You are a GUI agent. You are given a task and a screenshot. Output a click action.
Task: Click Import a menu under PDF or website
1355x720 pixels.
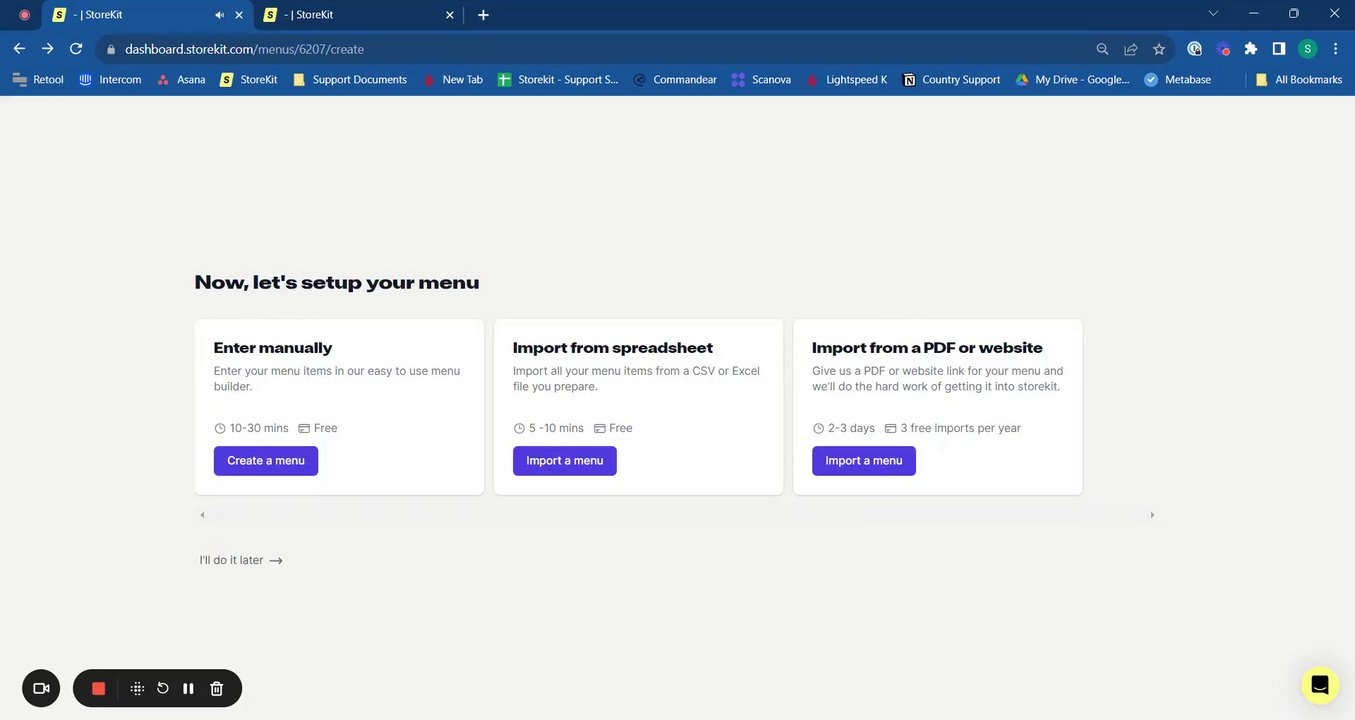point(864,460)
